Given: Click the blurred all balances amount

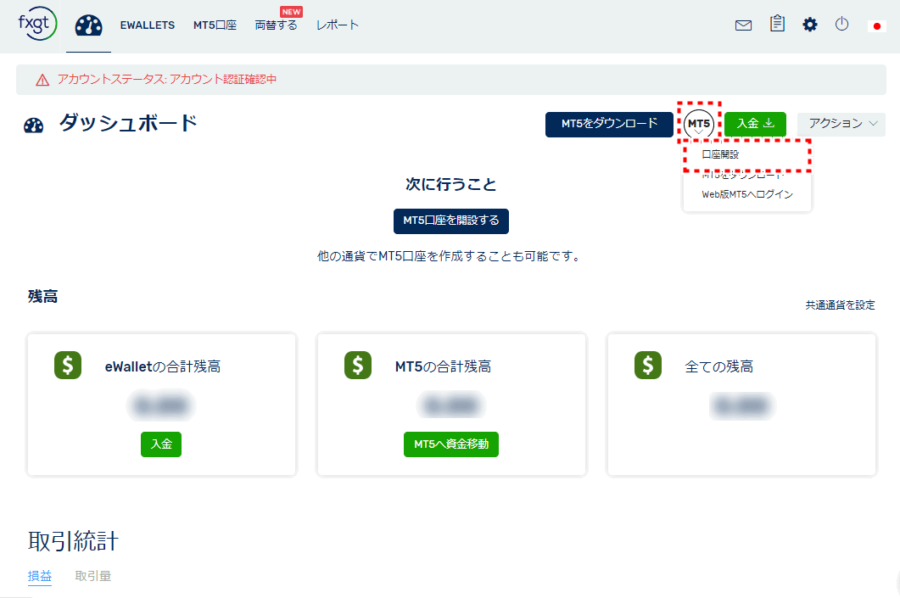Looking at the screenshot, I should 742,406.
